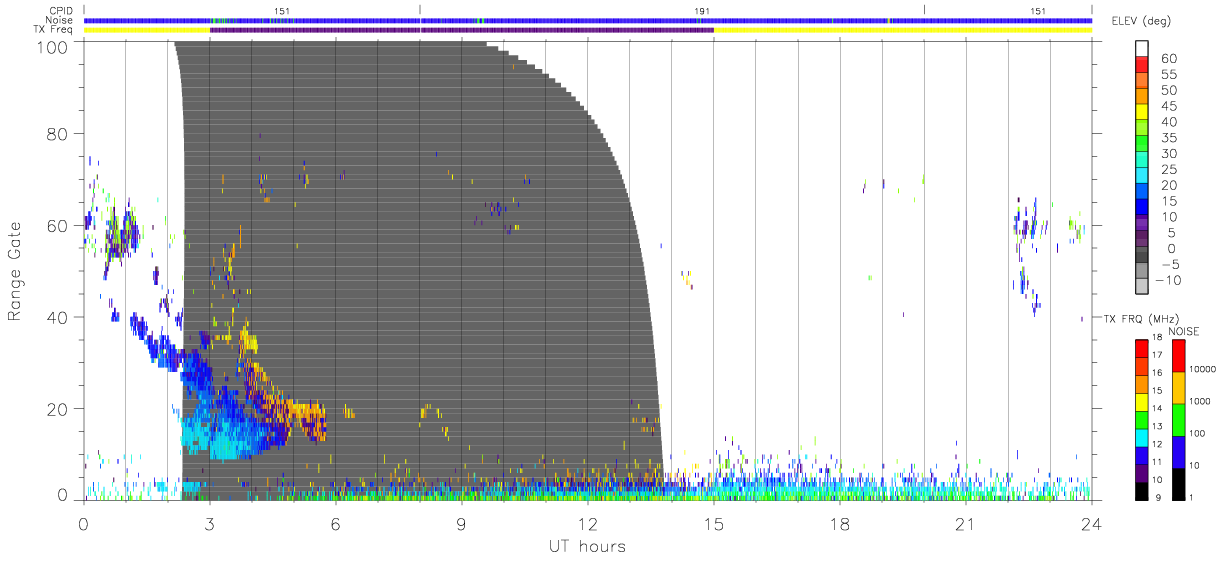
Task: Select the '45' label on ELEV color bar
Action: 1167,106
